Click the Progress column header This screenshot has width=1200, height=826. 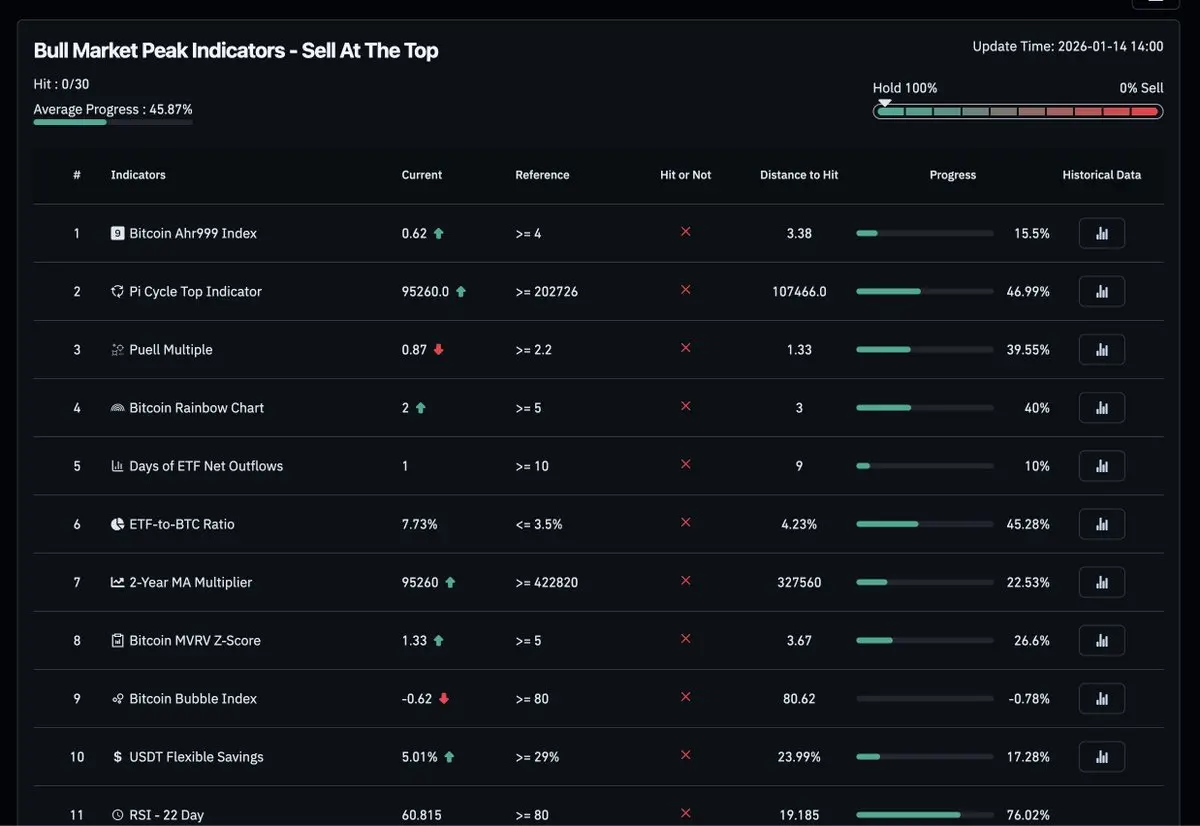(x=952, y=175)
